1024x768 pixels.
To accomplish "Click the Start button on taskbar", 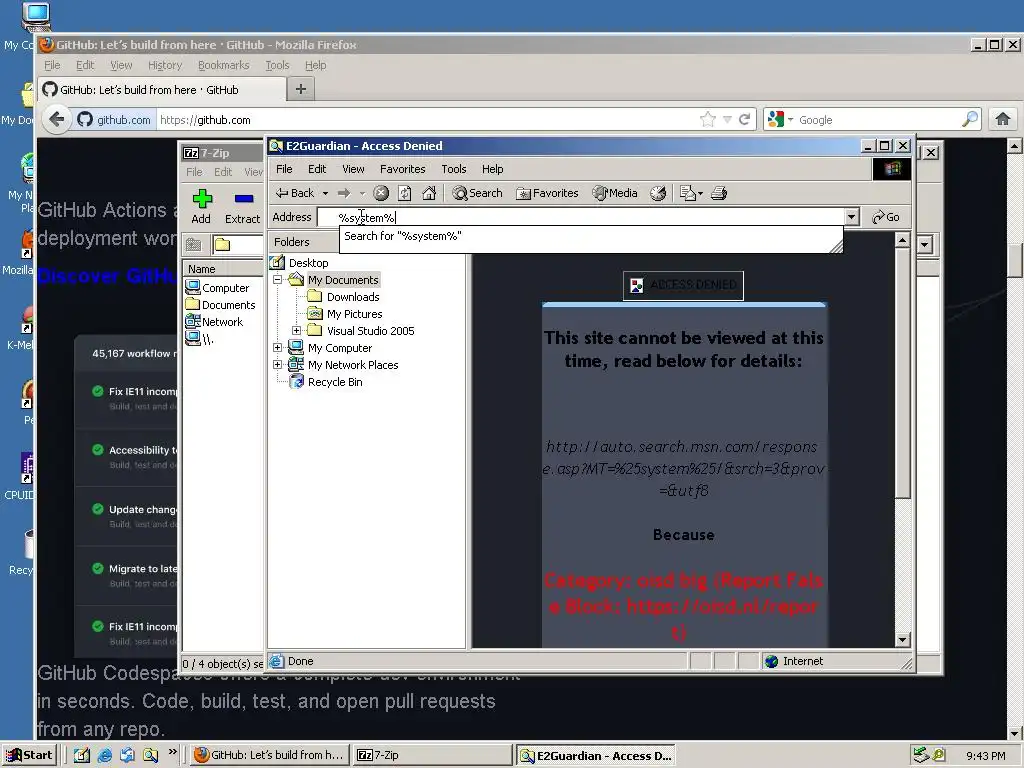I will coord(29,755).
